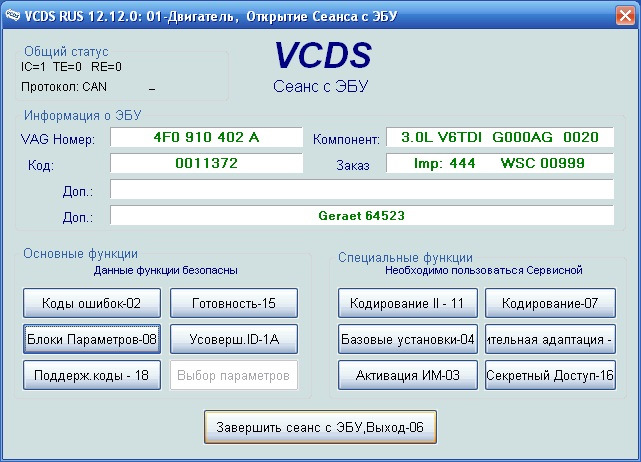Viewport: 641px width, 462px height.
Task: Click the Заказ field Imp: 444 WSC 00999
Action: (500, 163)
